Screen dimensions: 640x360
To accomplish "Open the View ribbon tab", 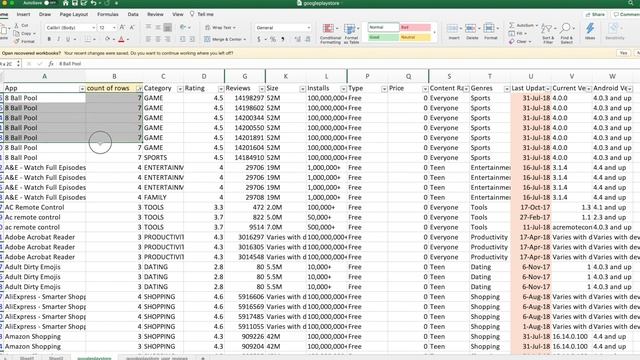I will [x=178, y=14].
